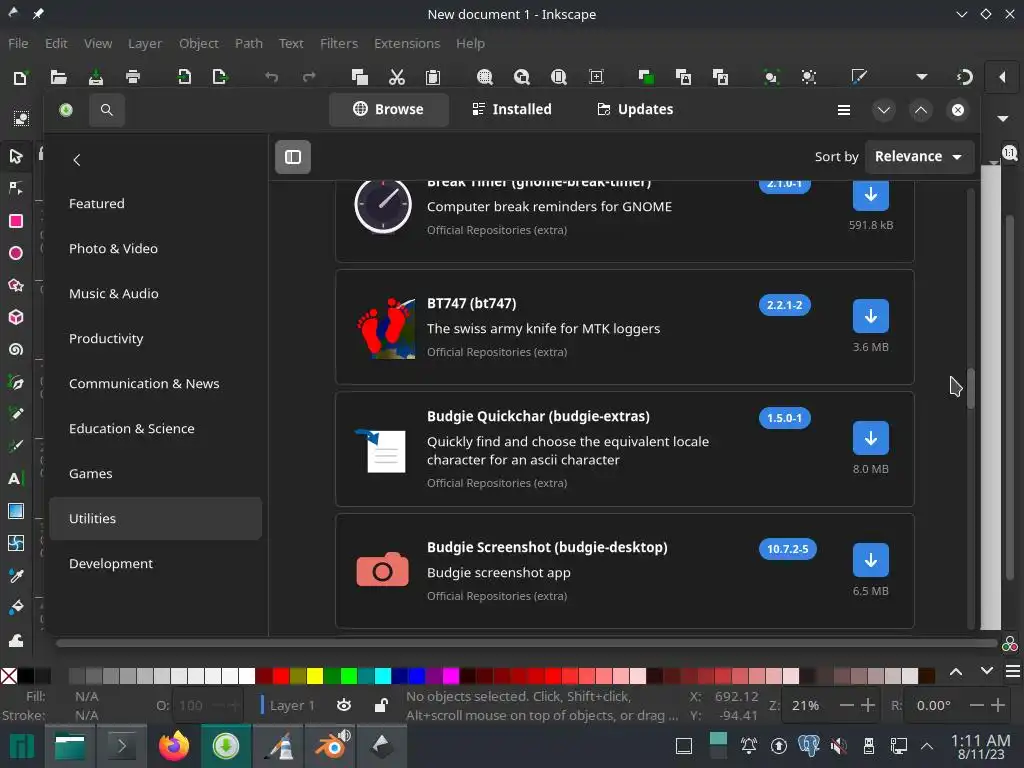Open Firefox from the taskbar

pyautogui.click(x=174, y=746)
